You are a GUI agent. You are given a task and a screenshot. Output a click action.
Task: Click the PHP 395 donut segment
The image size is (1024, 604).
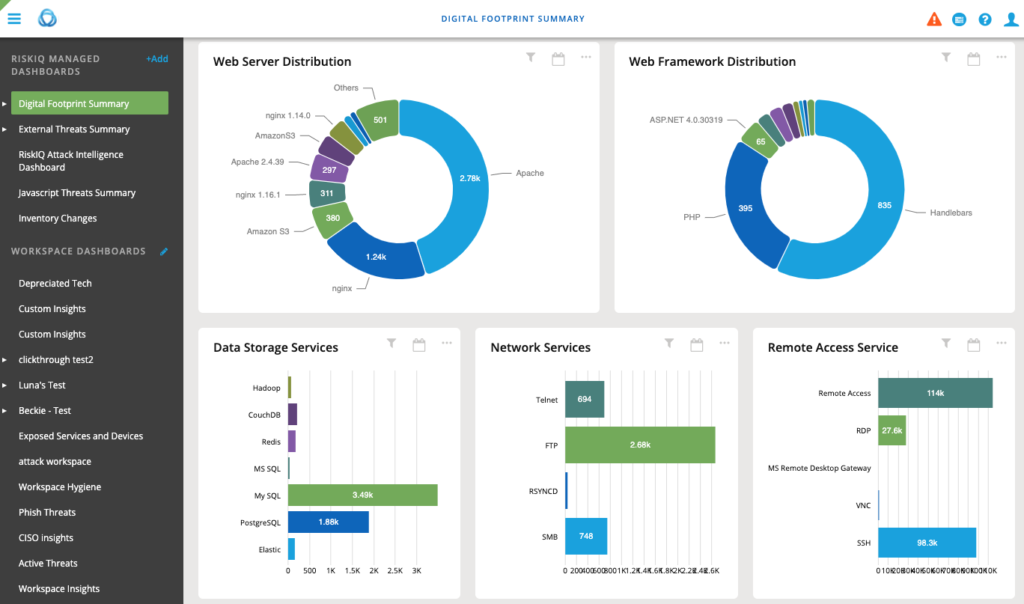745,208
